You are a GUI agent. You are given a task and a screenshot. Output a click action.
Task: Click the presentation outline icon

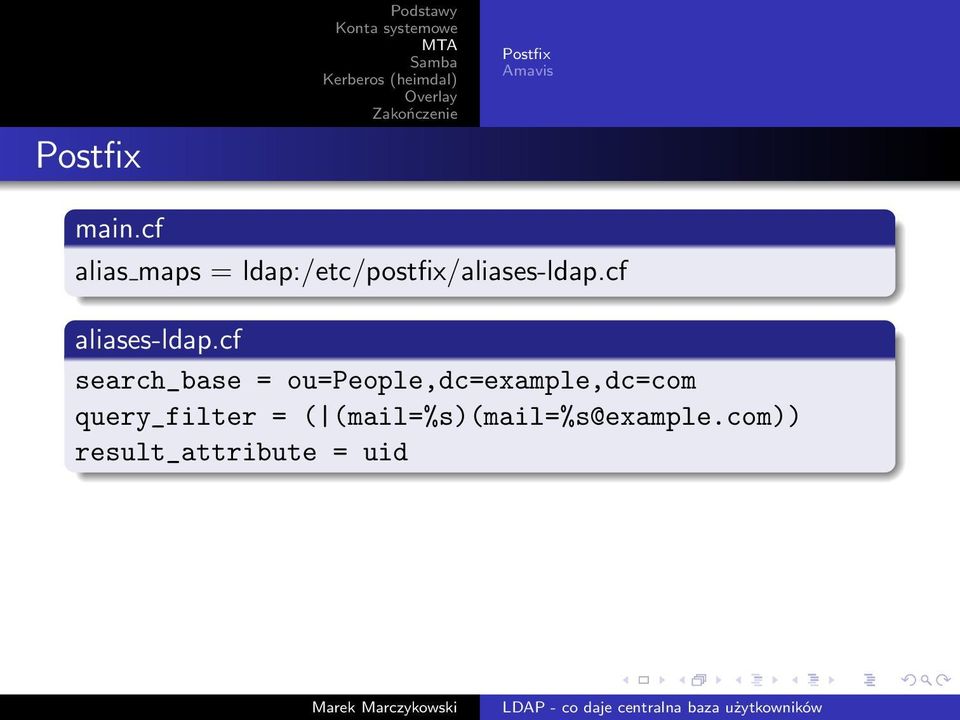869,680
